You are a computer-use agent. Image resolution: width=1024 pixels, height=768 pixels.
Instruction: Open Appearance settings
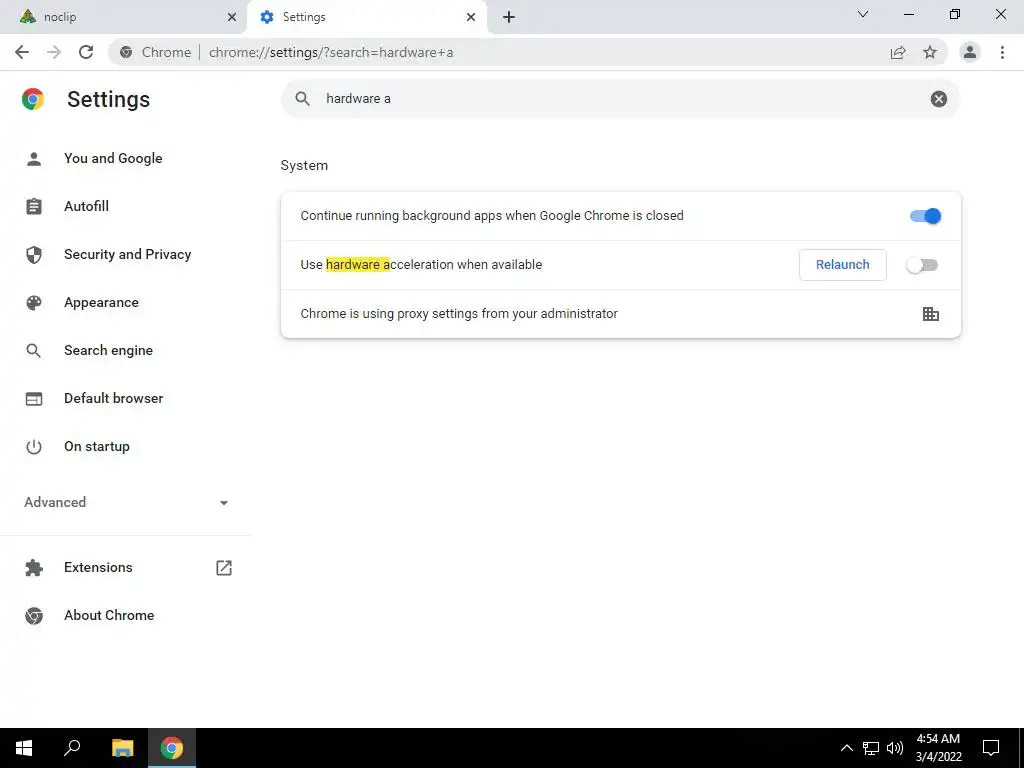coord(101,302)
